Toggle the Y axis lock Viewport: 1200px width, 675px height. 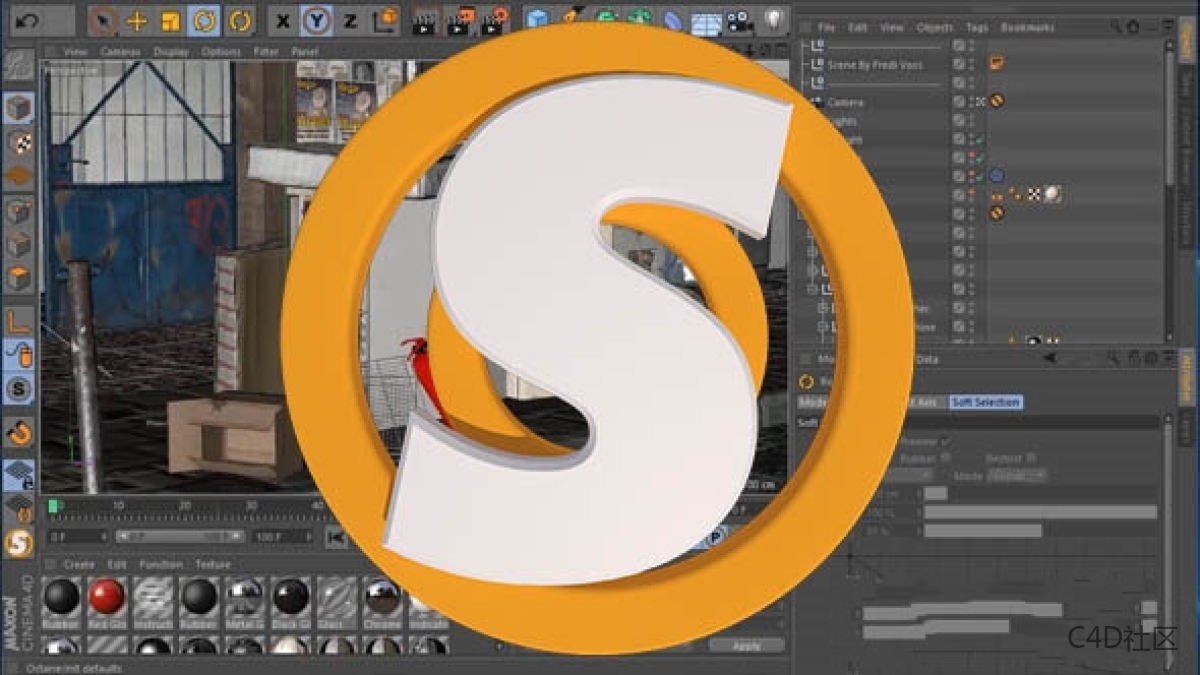[316, 17]
